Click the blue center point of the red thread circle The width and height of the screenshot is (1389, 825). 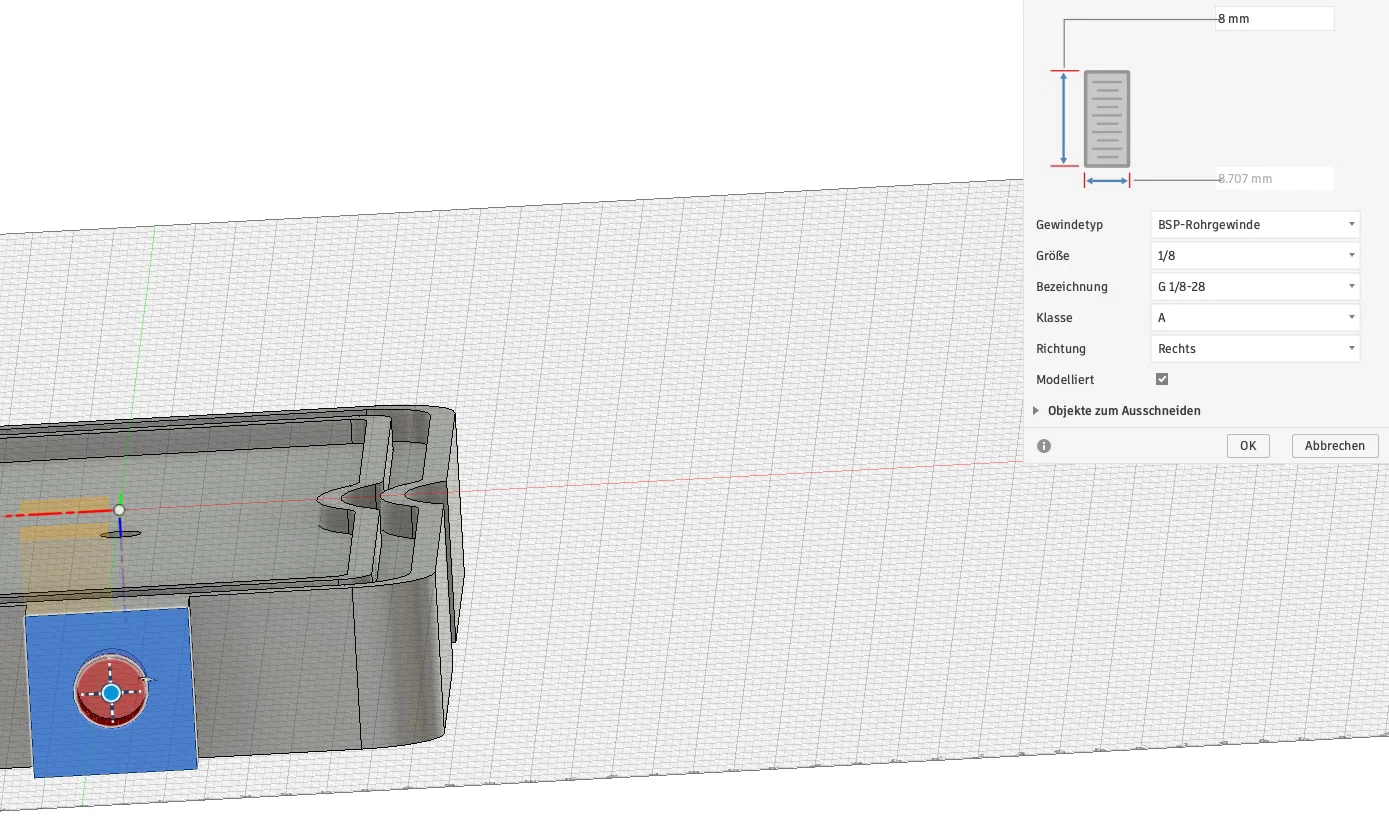[x=111, y=692]
